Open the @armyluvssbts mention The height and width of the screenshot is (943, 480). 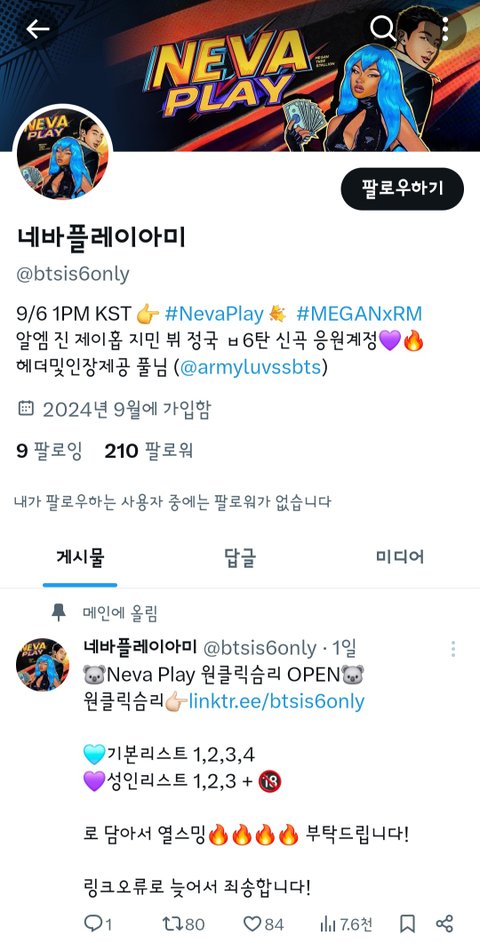click(250, 367)
